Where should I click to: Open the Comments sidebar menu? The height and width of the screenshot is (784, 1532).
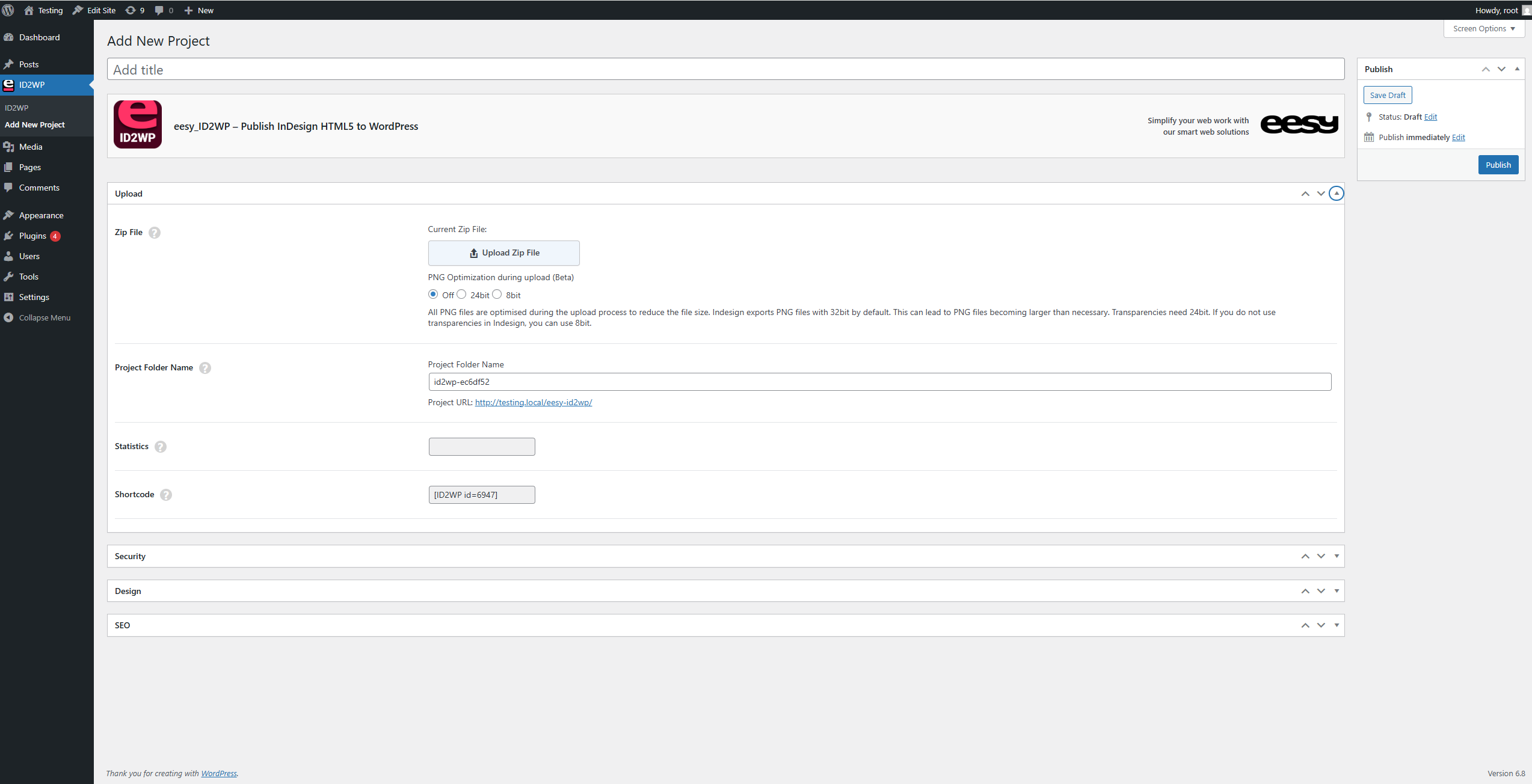click(47, 188)
